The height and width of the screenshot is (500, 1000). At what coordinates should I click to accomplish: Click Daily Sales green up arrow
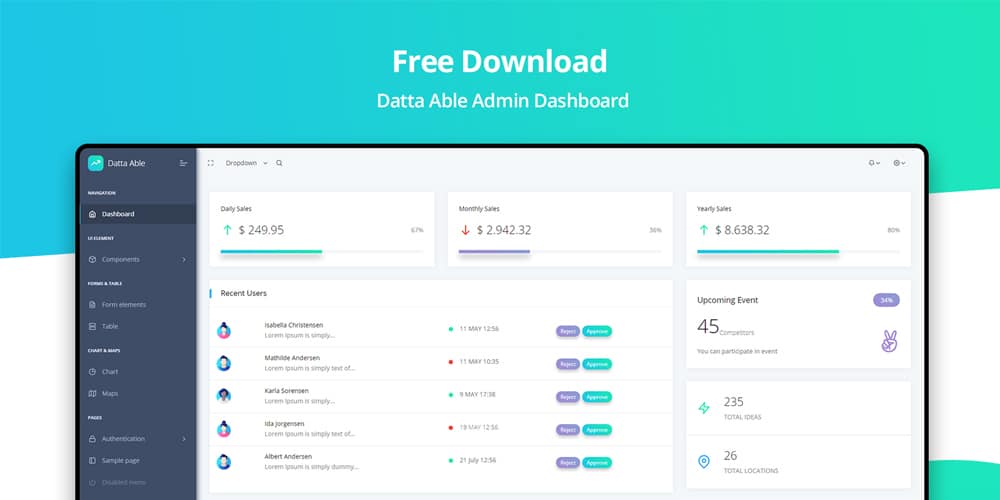coord(227,230)
